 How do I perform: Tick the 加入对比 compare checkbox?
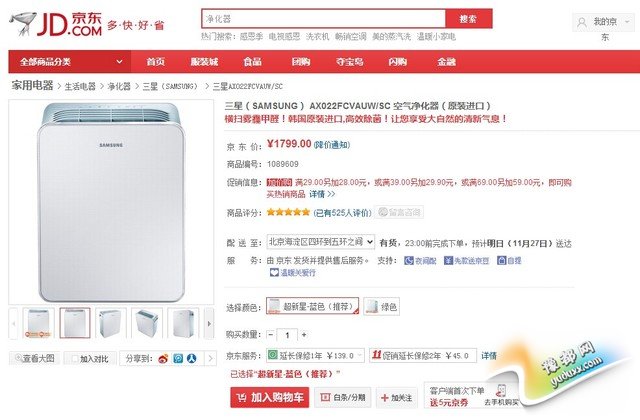(x=74, y=359)
